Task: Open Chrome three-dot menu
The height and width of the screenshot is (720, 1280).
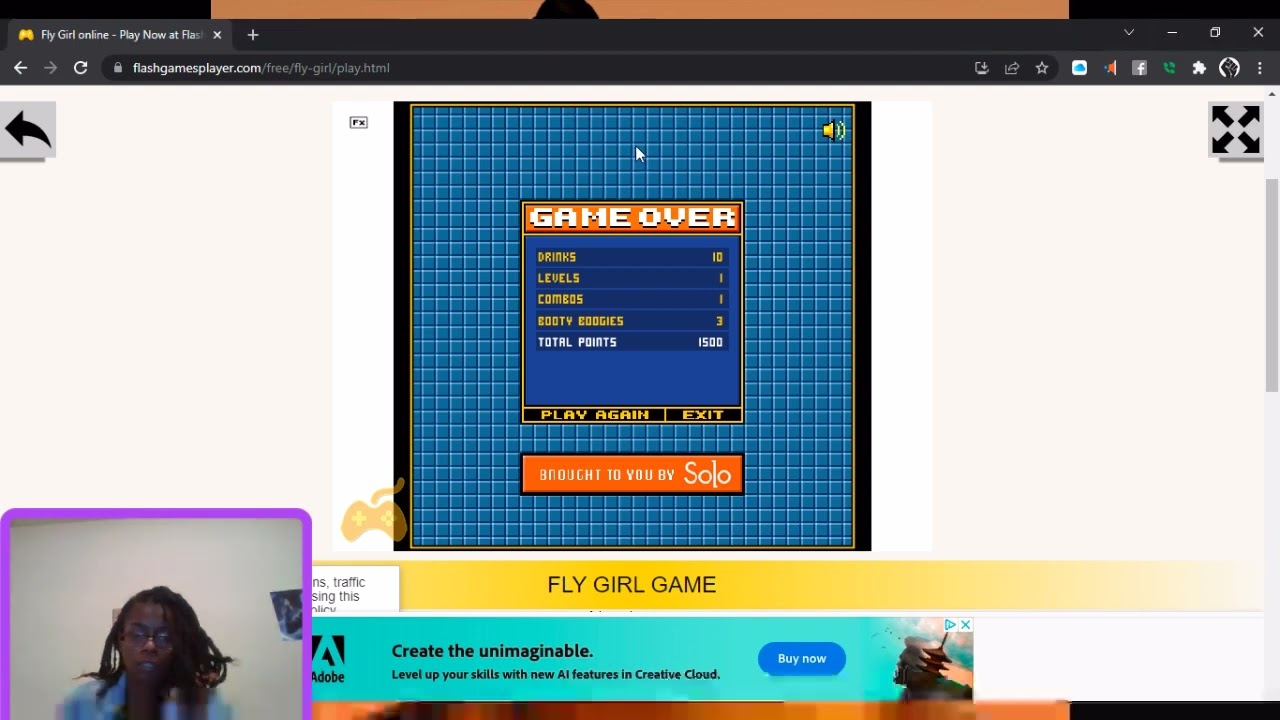Action: [1260, 68]
